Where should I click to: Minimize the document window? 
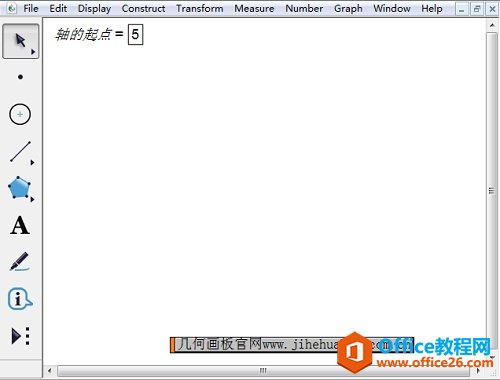point(462,9)
